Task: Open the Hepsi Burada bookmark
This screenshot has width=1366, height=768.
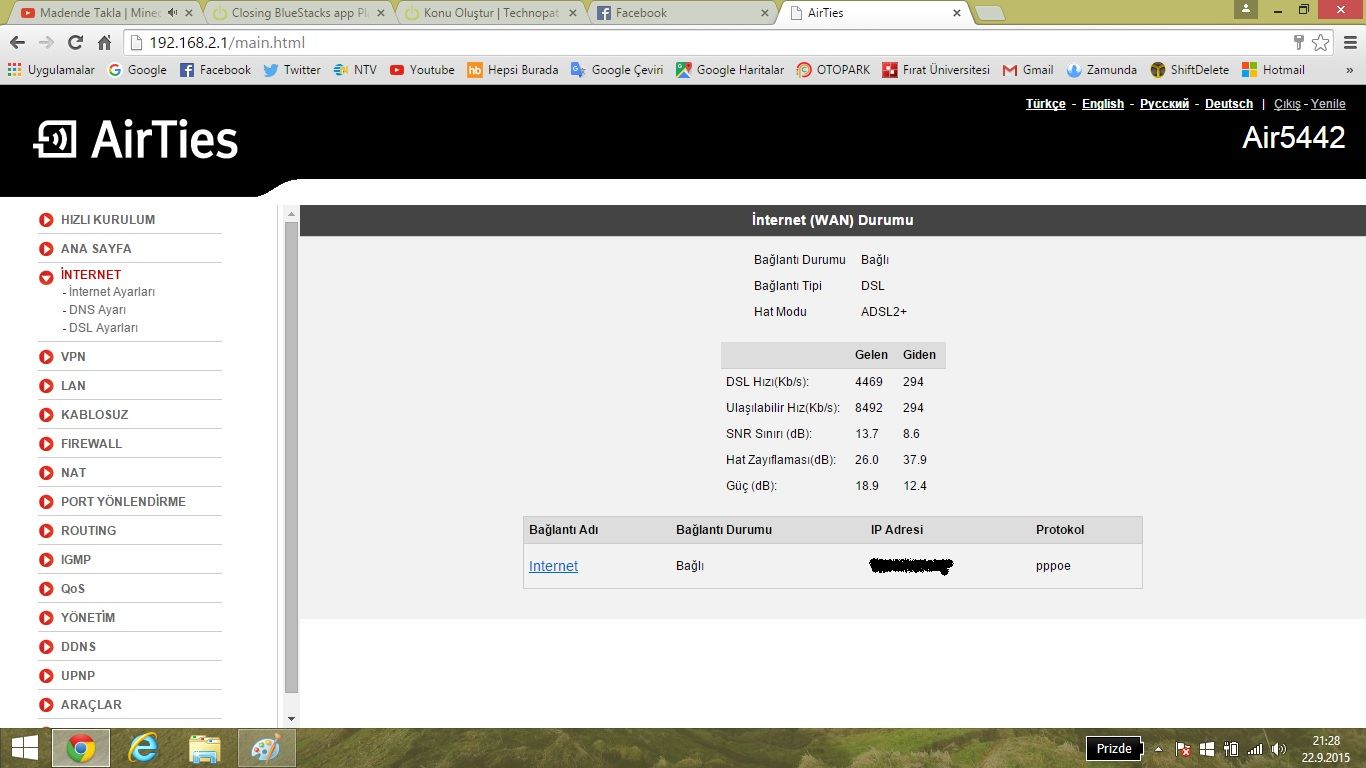Action: [513, 70]
